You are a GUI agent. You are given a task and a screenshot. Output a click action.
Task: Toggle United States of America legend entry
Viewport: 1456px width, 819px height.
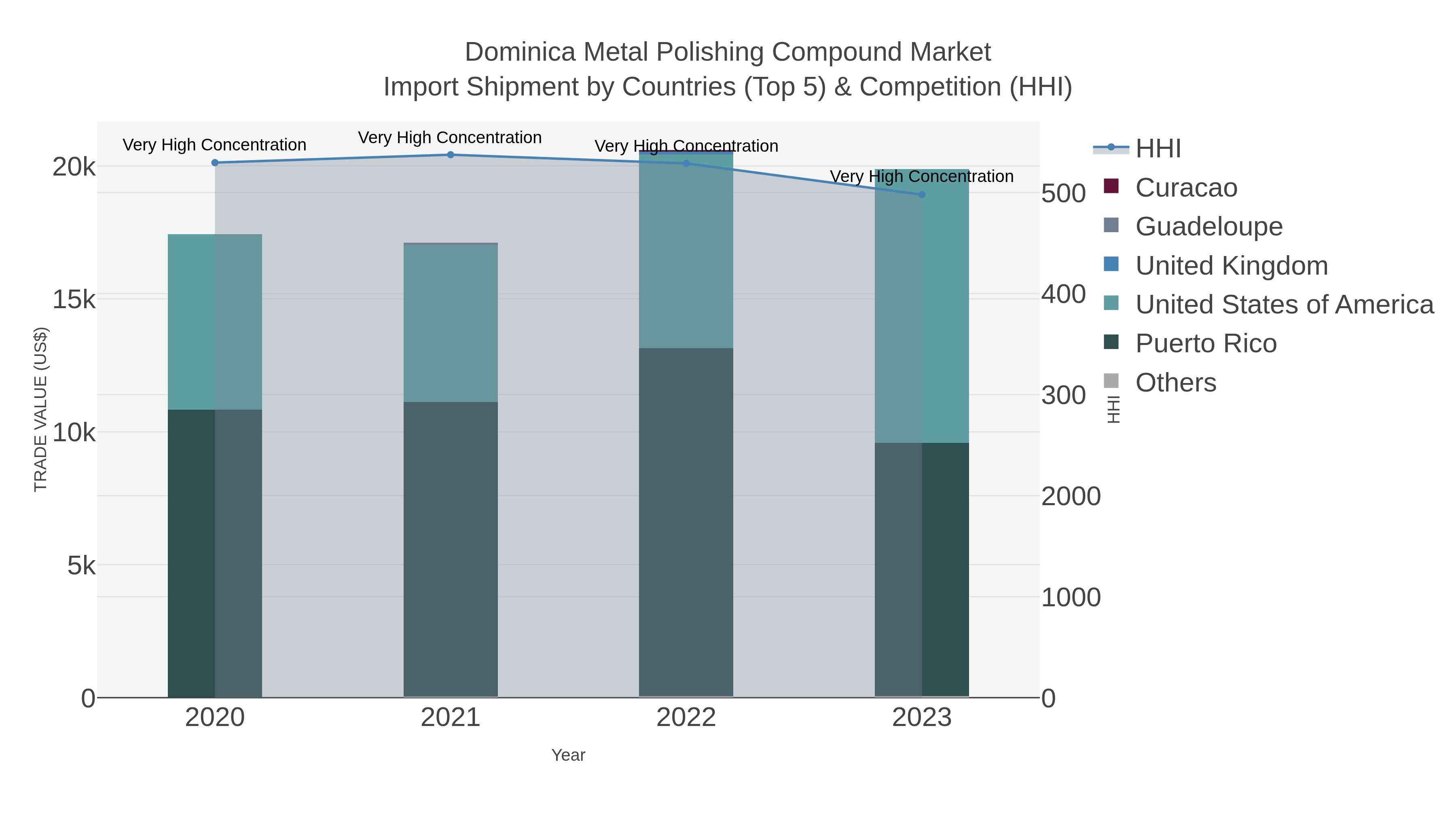pyautogui.click(x=1269, y=305)
